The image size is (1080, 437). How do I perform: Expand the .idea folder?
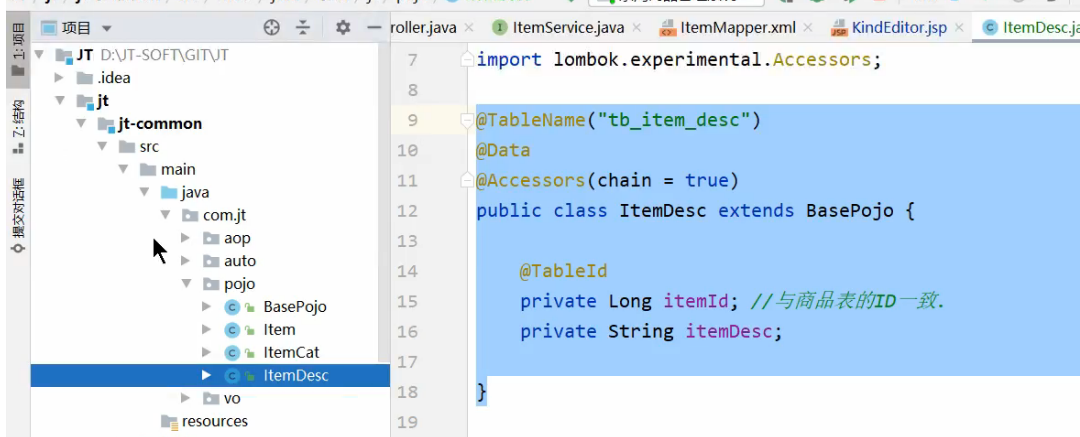[x=59, y=78]
